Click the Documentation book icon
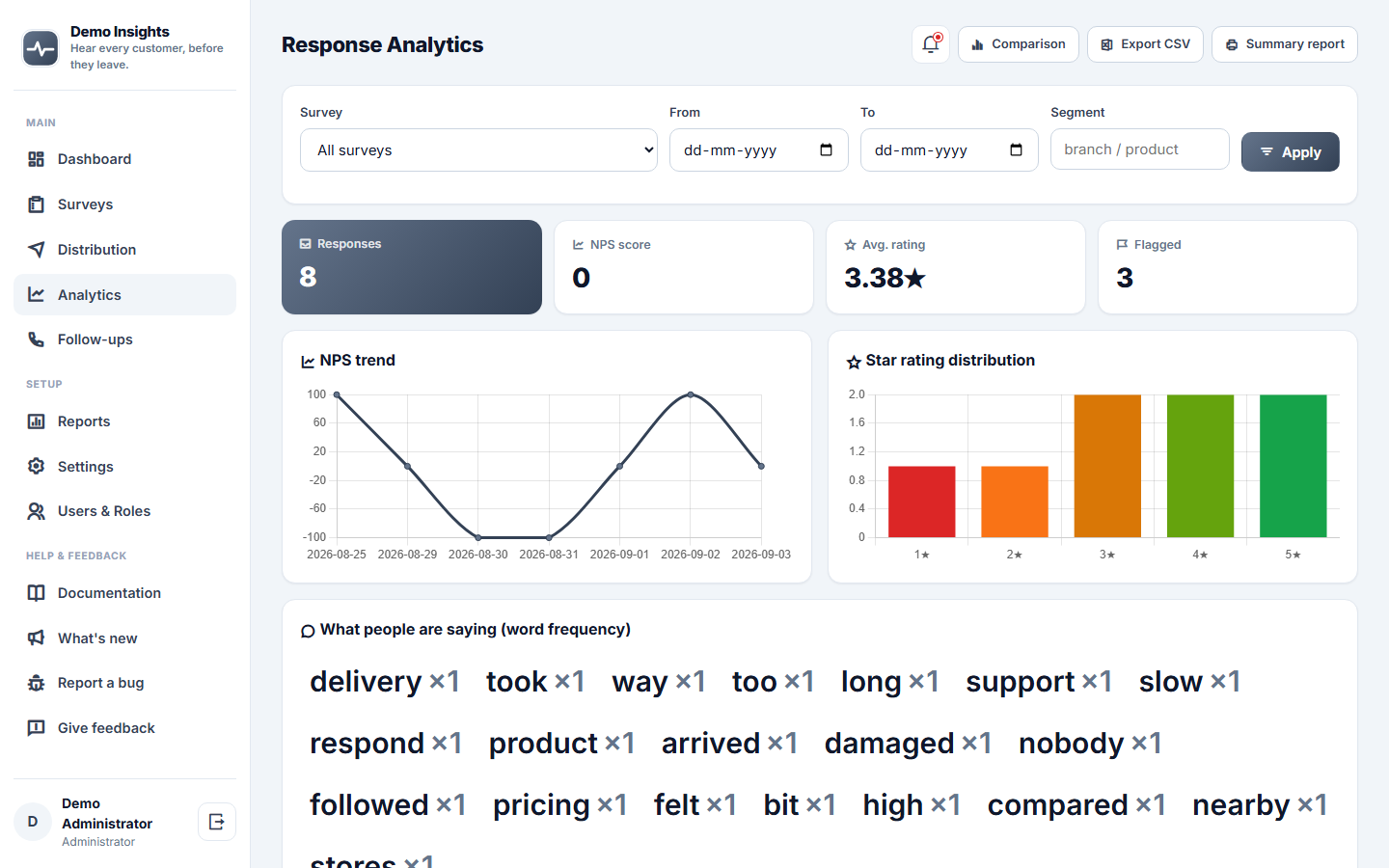This screenshot has width=1389, height=868. coord(36,593)
